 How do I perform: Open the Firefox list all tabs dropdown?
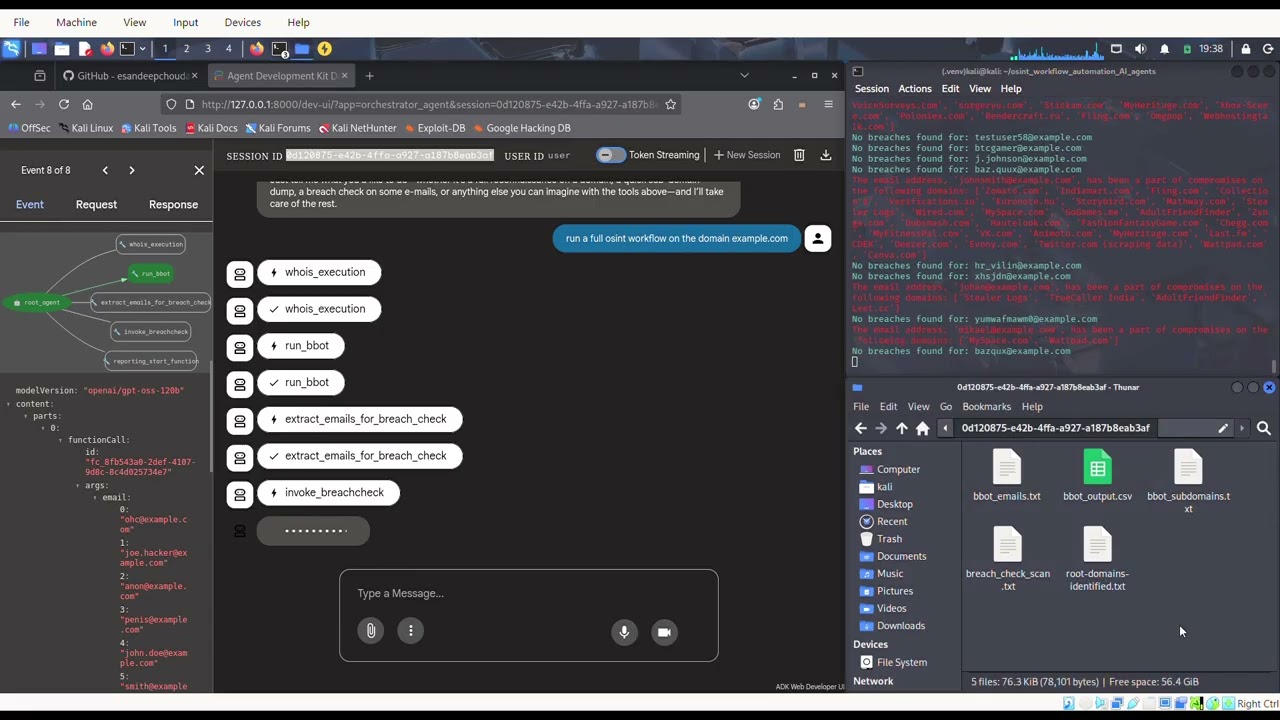tap(744, 76)
